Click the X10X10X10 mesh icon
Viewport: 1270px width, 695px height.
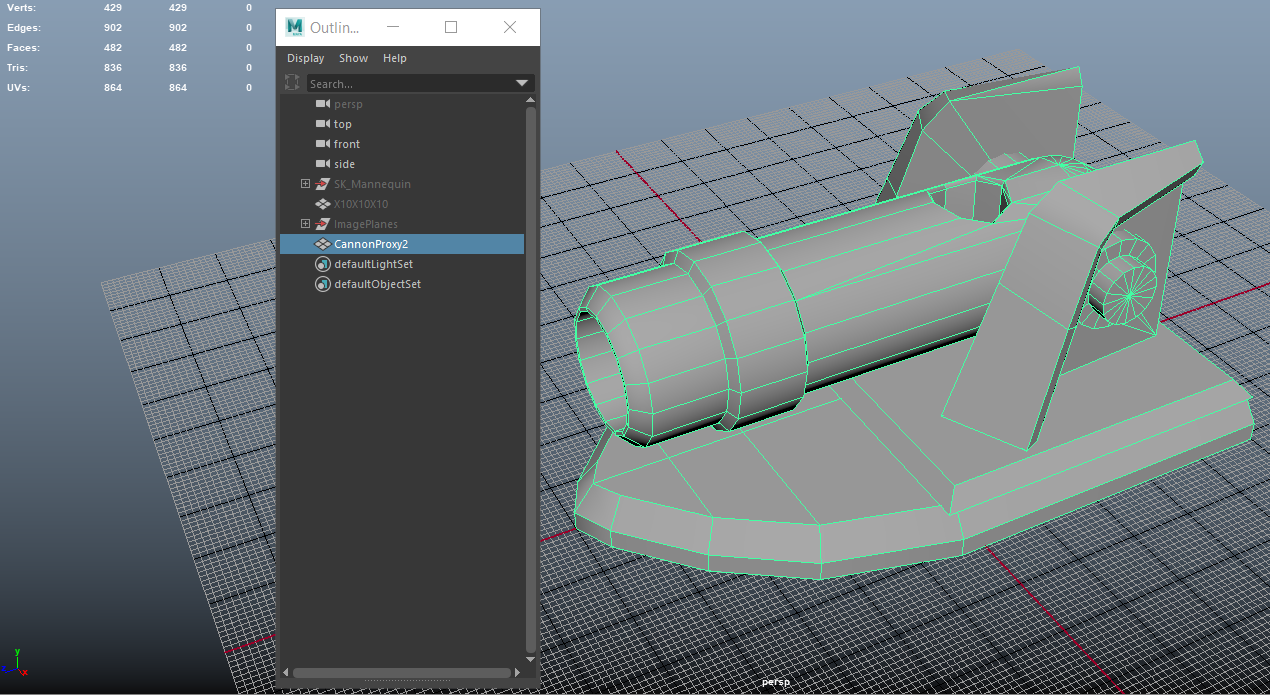point(322,204)
